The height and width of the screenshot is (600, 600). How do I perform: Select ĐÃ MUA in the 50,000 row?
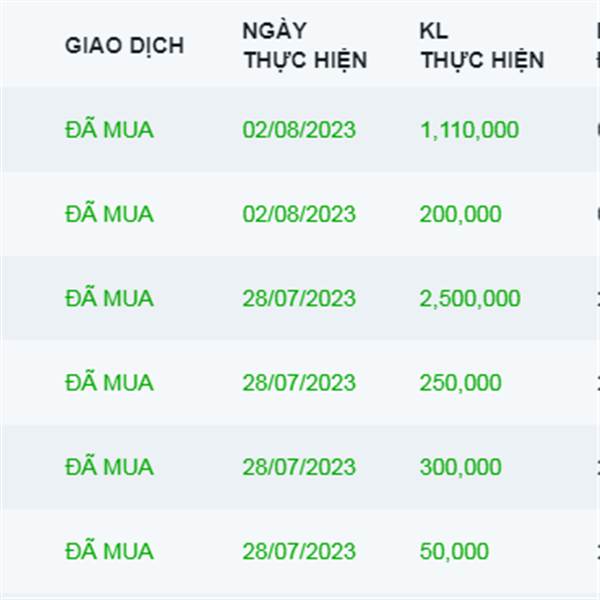(x=109, y=549)
